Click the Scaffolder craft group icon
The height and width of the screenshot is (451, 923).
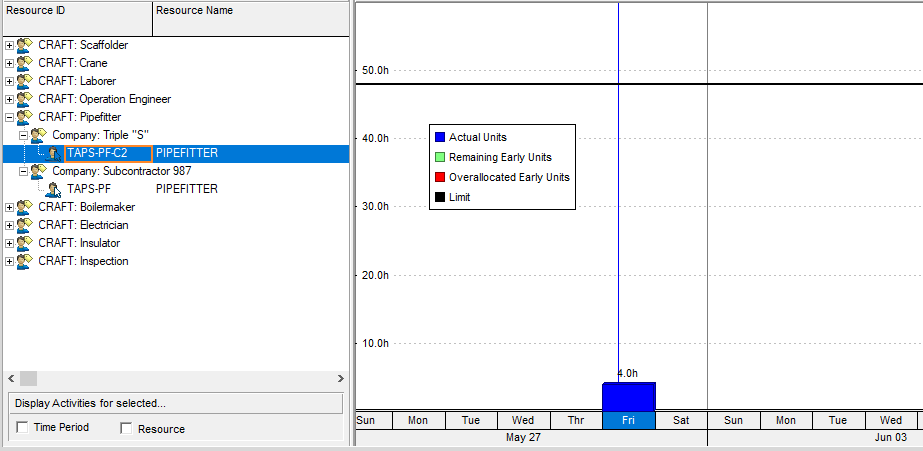pos(25,45)
